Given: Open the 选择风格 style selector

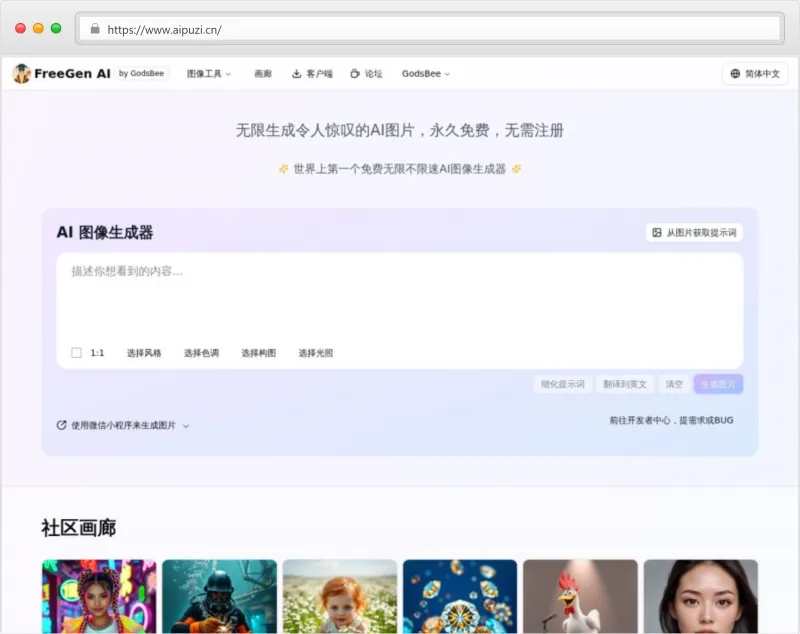Looking at the screenshot, I should click(x=144, y=353).
